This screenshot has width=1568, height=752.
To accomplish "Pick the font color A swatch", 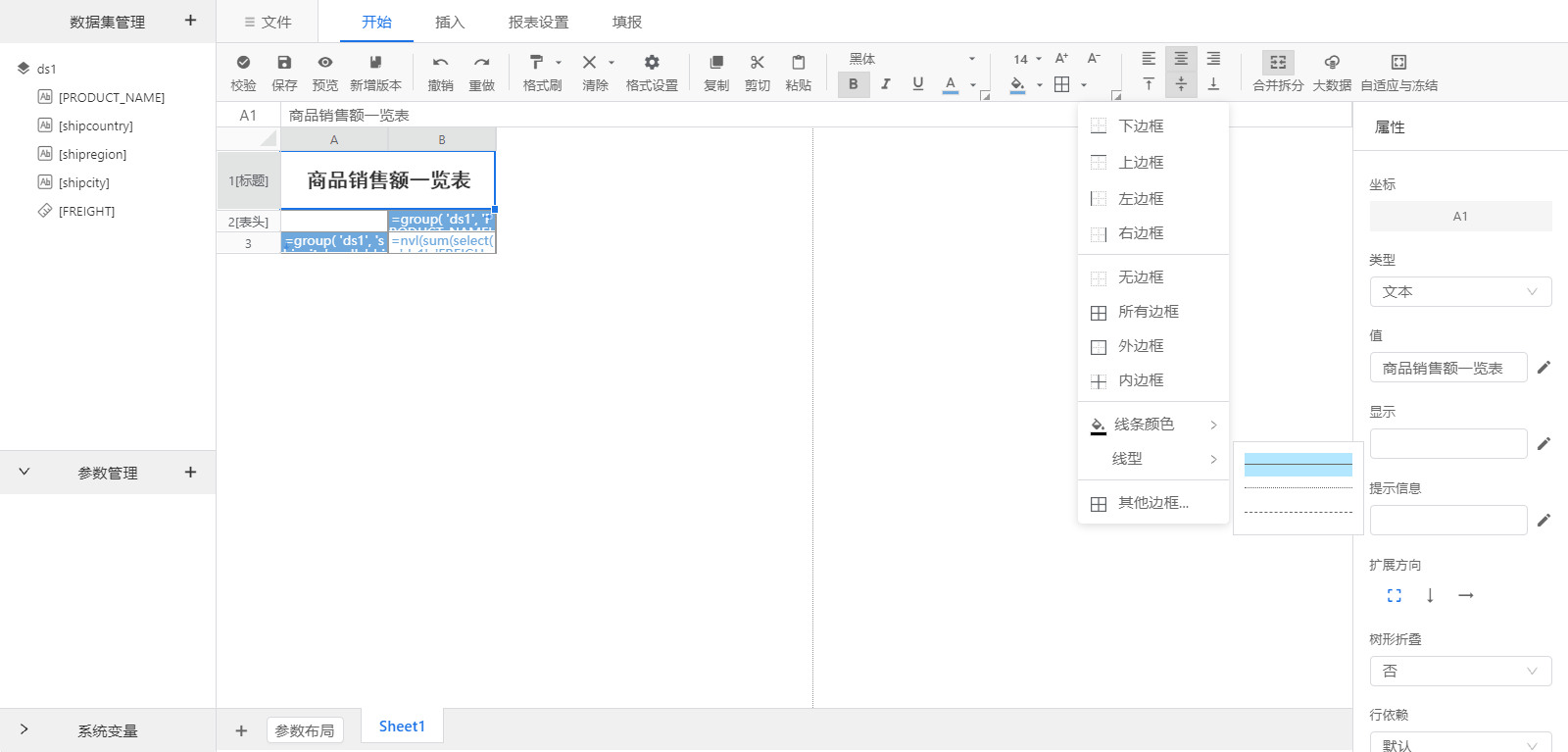I will pos(951,84).
